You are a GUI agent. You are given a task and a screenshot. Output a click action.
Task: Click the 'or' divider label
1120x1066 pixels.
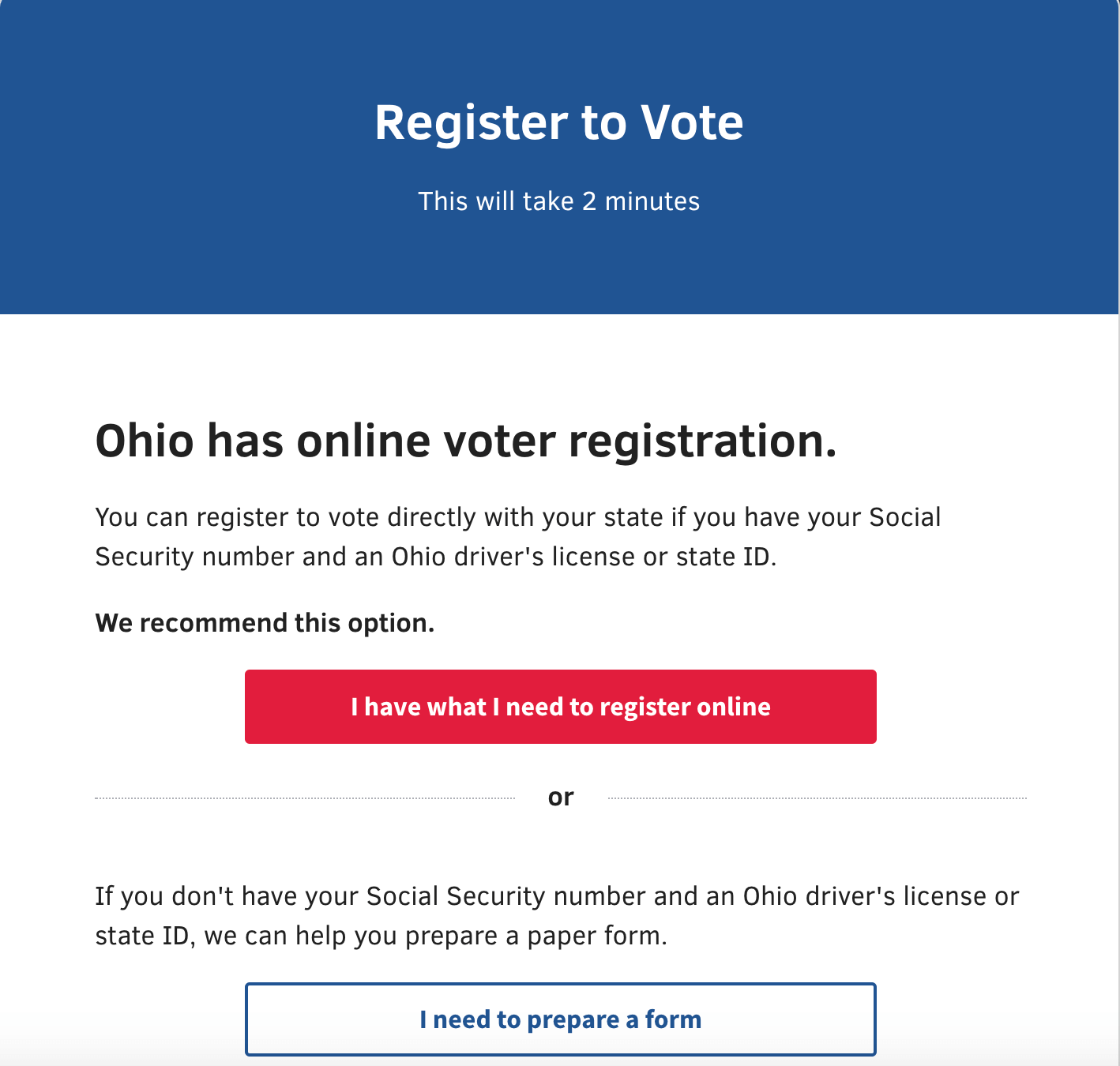click(561, 798)
